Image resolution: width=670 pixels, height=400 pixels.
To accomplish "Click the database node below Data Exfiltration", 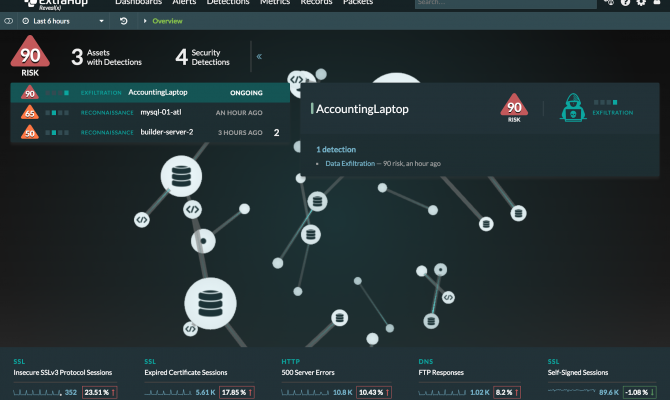I will 317,201.
